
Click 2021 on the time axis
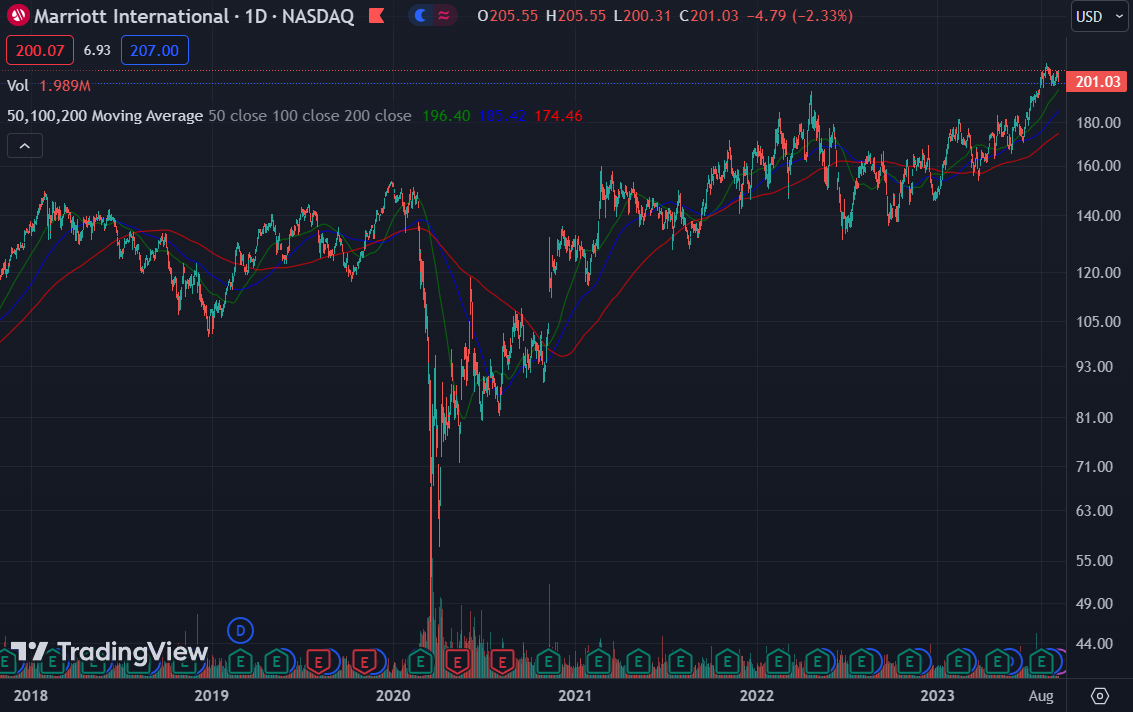[x=575, y=695]
